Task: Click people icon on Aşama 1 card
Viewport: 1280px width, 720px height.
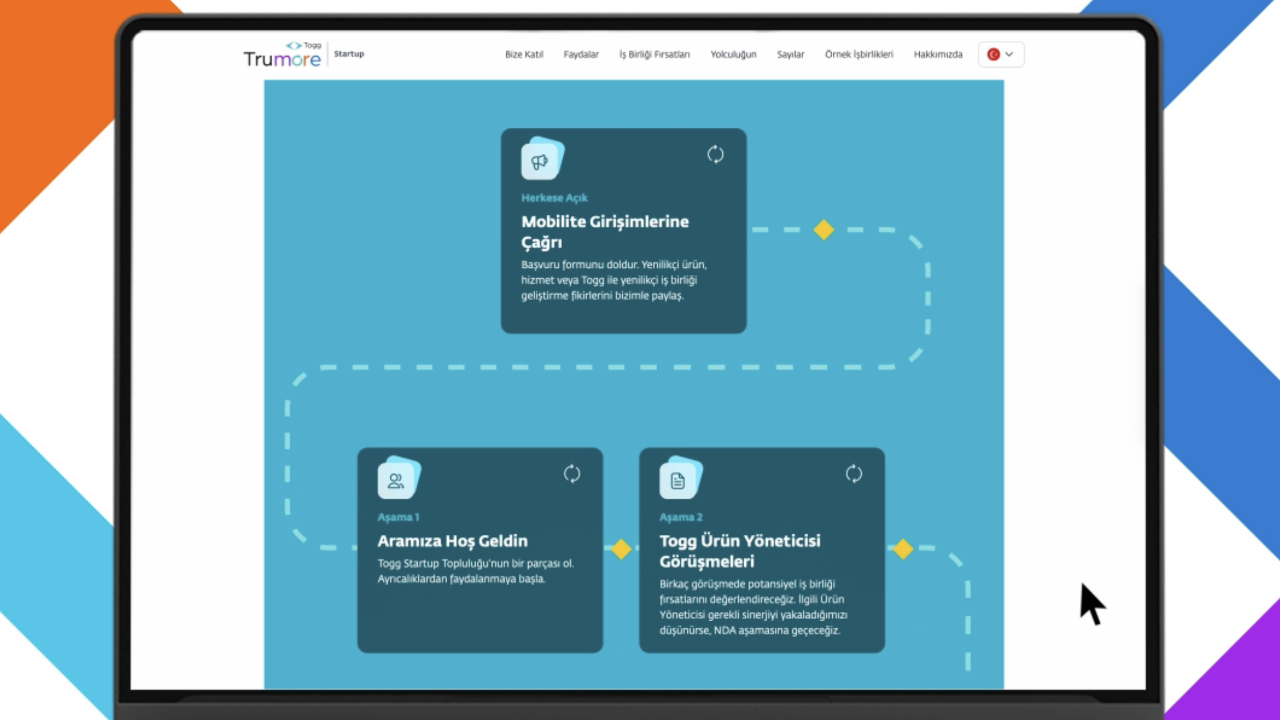Action: coord(397,479)
